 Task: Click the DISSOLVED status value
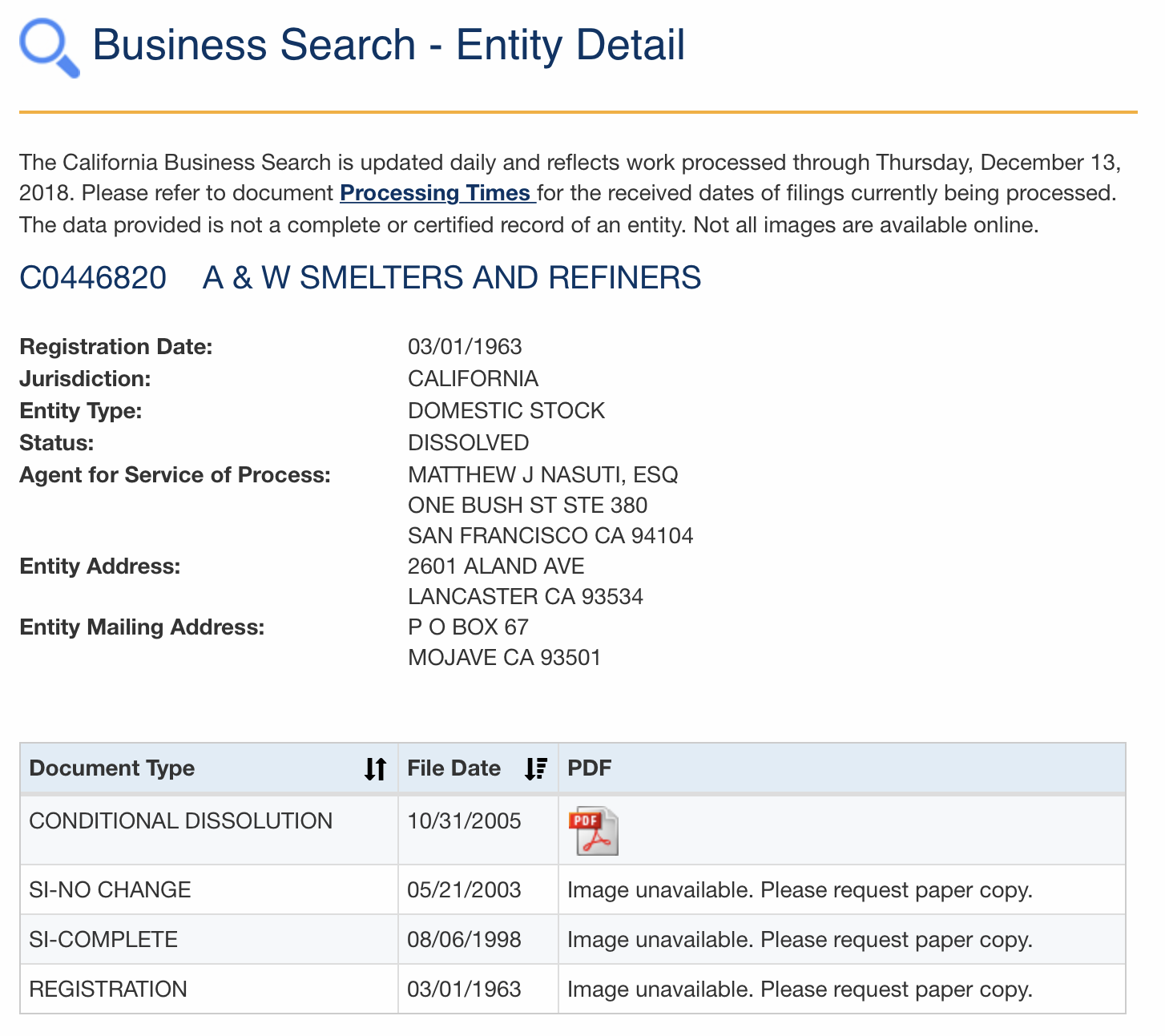[468, 443]
